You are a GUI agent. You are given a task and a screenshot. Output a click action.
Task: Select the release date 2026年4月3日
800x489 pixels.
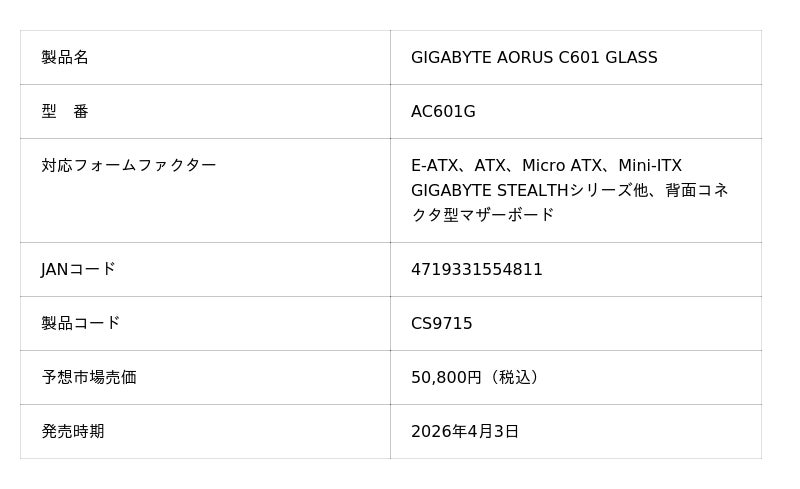pos(464,432)
